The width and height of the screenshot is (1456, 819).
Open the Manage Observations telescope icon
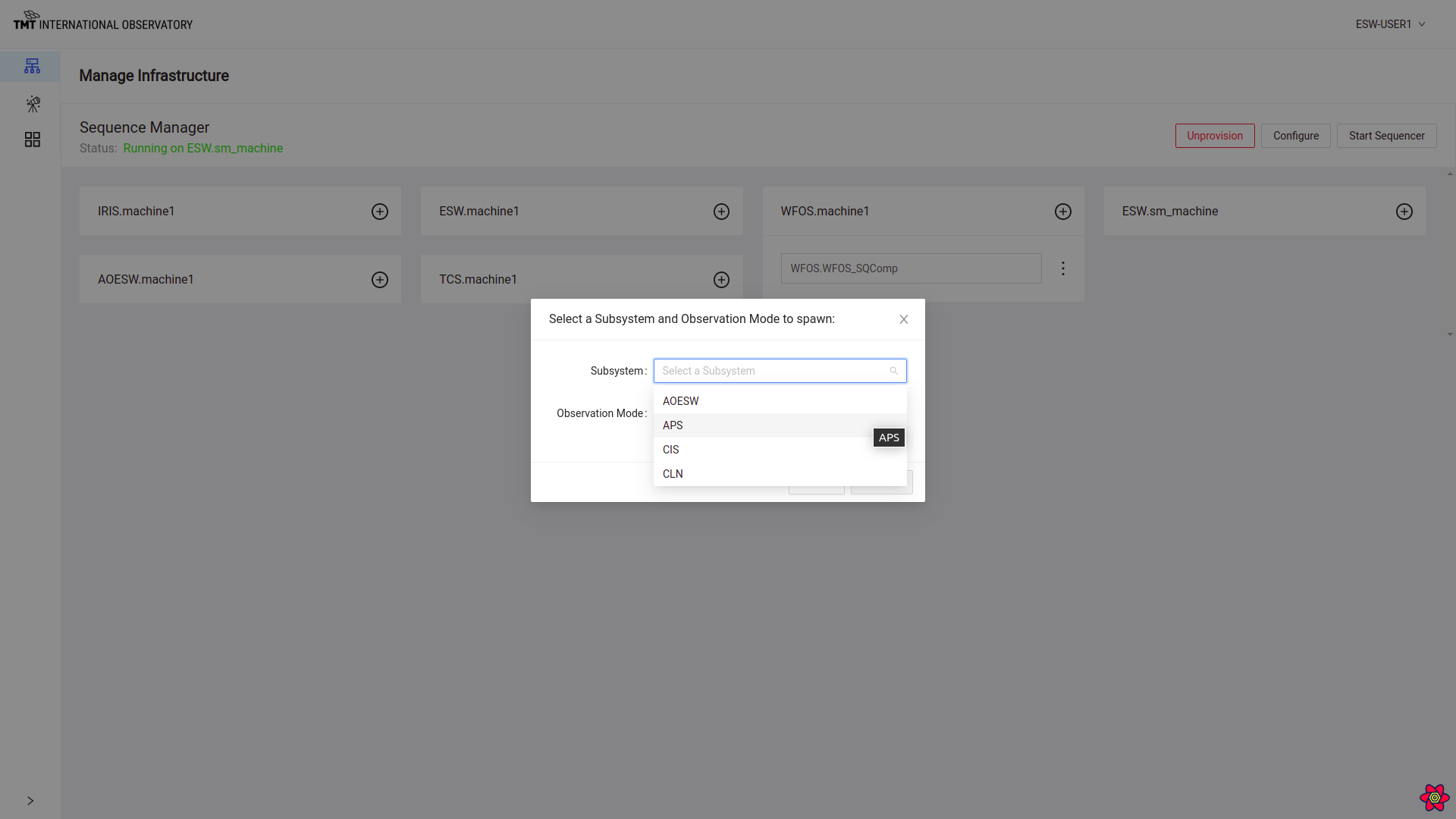(x=33, y=104)
